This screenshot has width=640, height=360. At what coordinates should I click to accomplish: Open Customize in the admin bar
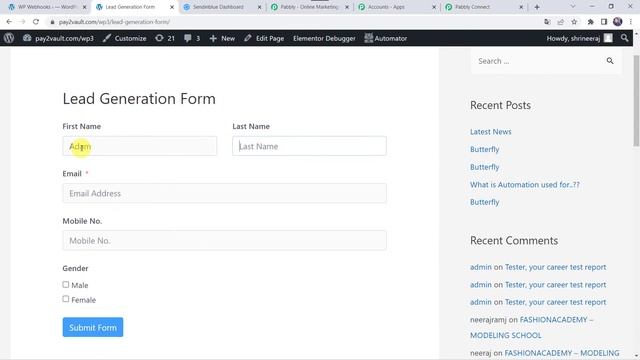tap(124, 38)
